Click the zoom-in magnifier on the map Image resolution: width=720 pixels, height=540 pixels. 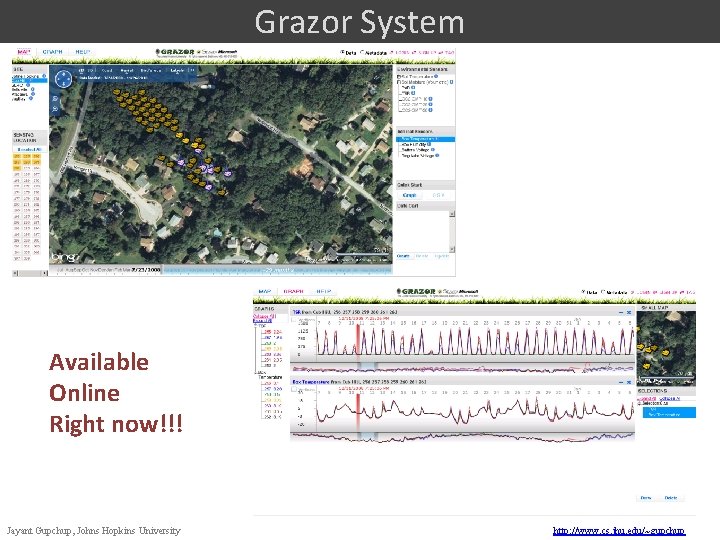[55, 98]
